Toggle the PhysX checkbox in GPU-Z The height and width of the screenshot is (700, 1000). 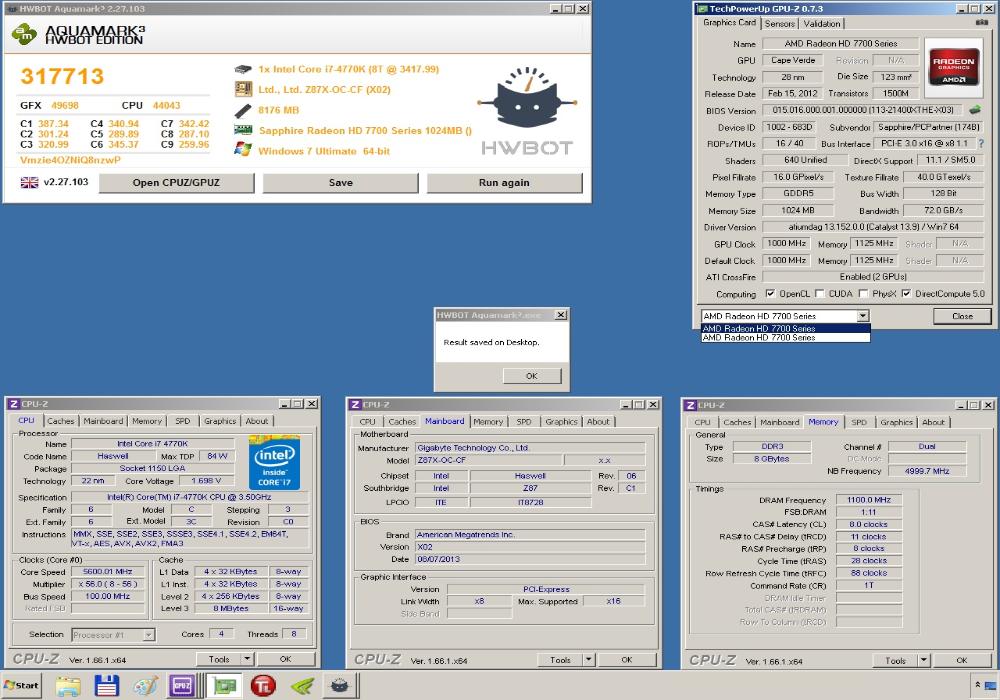click(863, 293)
